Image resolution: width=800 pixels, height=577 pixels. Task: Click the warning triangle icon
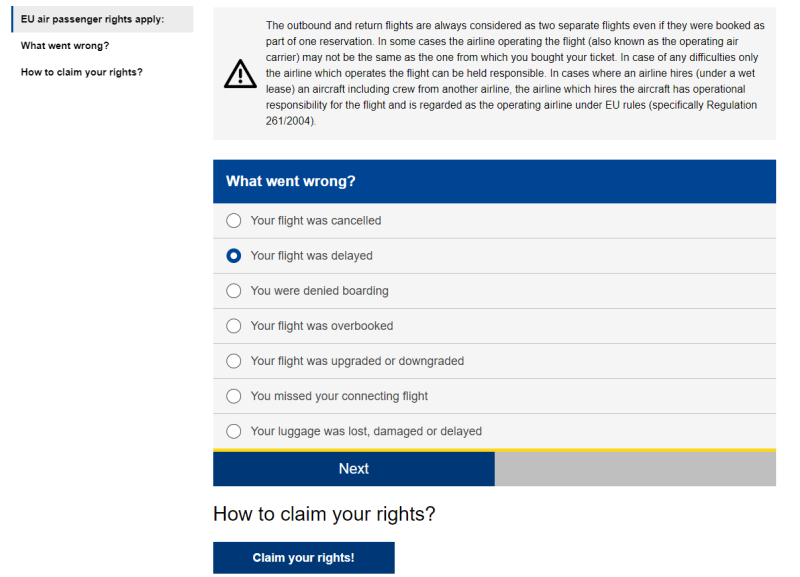click(x=240, y=73)
